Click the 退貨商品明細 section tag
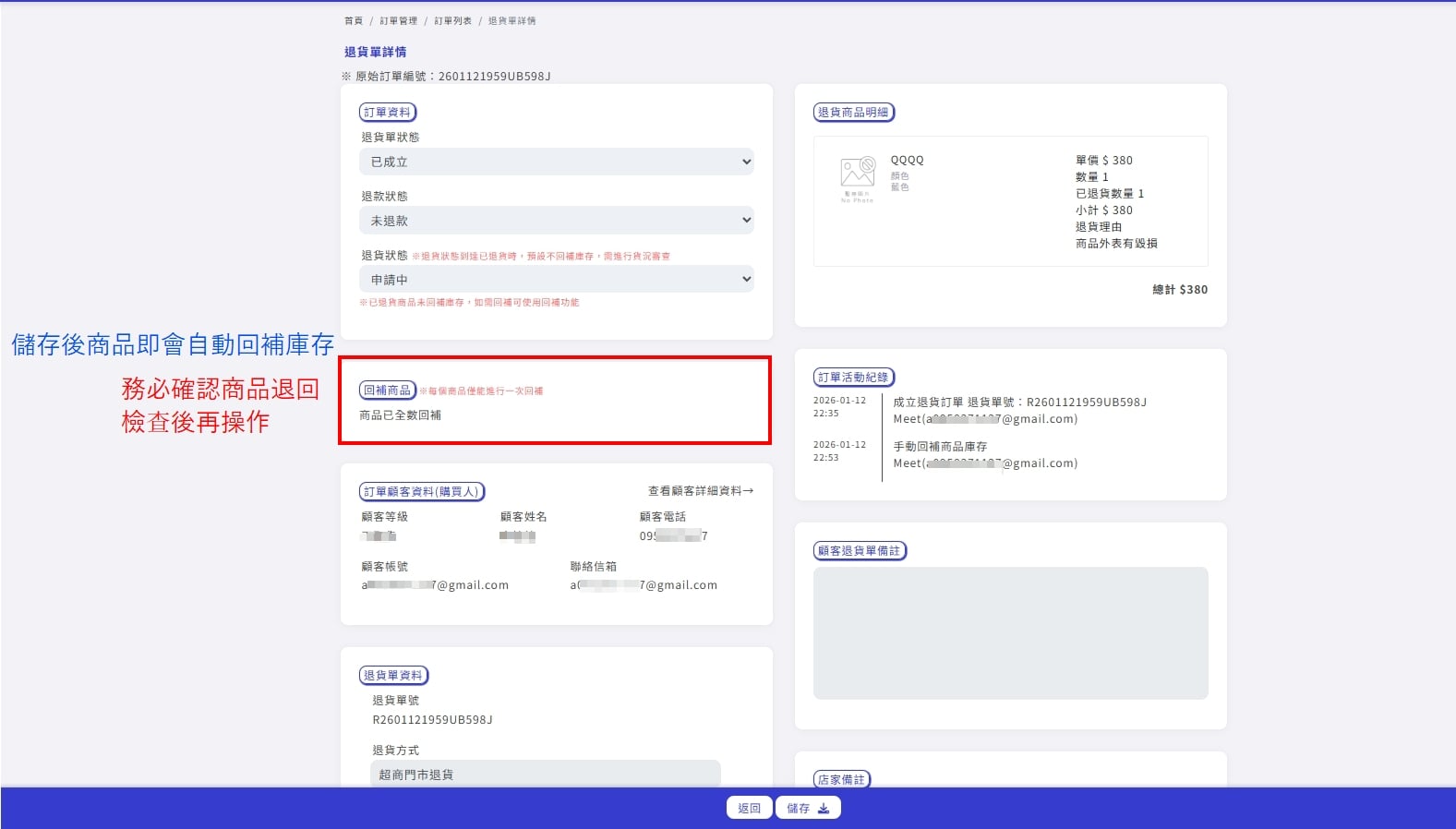Image resolution: width=1456 pixels, height=829 pixels. [854, 113]
